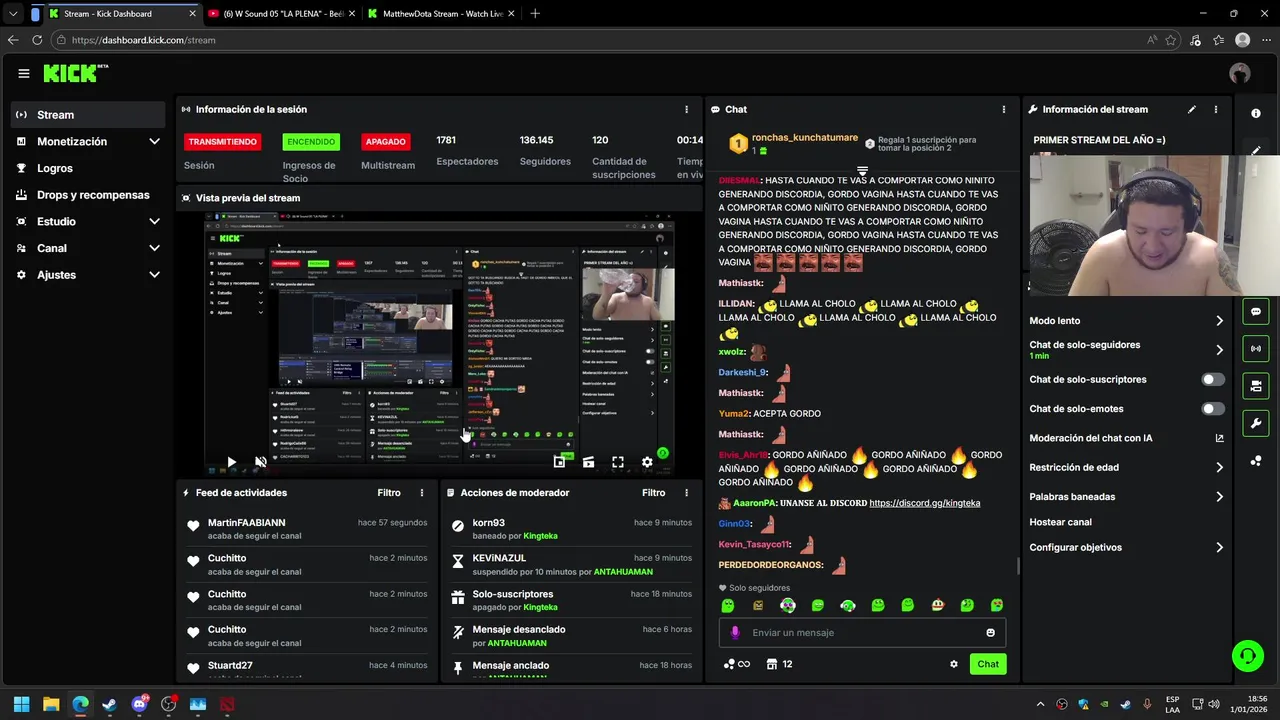Click the chat panel vertical scrollbar
Screen dimensions: 1280x720
1018,565
